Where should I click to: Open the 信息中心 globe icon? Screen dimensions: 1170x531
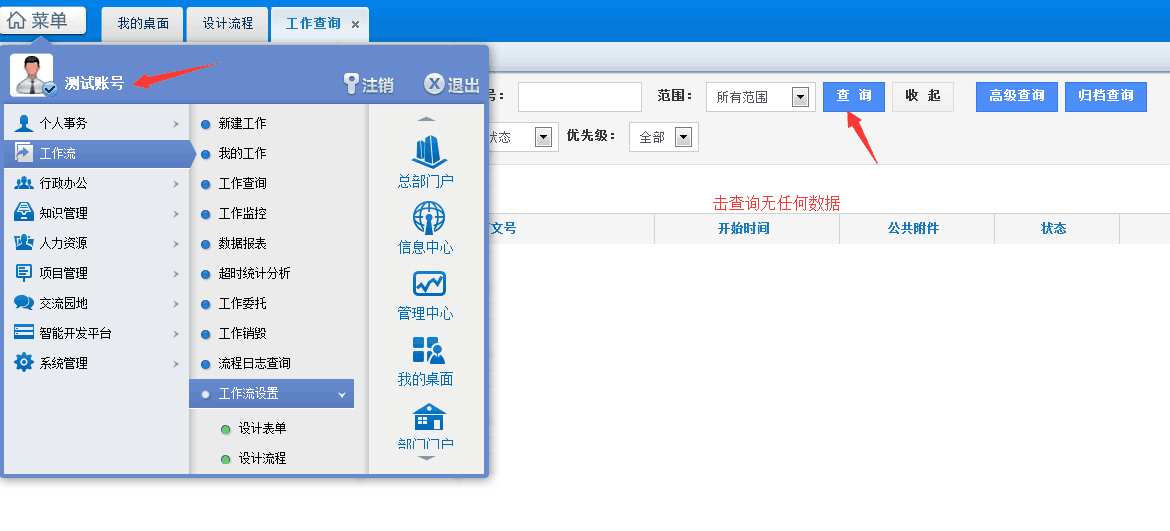coord(428,218)
